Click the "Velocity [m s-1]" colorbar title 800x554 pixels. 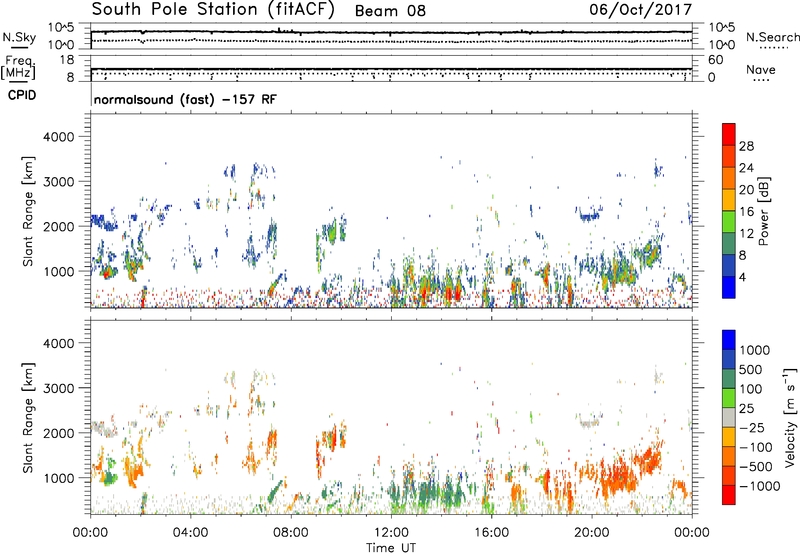(x=790, y=418)
